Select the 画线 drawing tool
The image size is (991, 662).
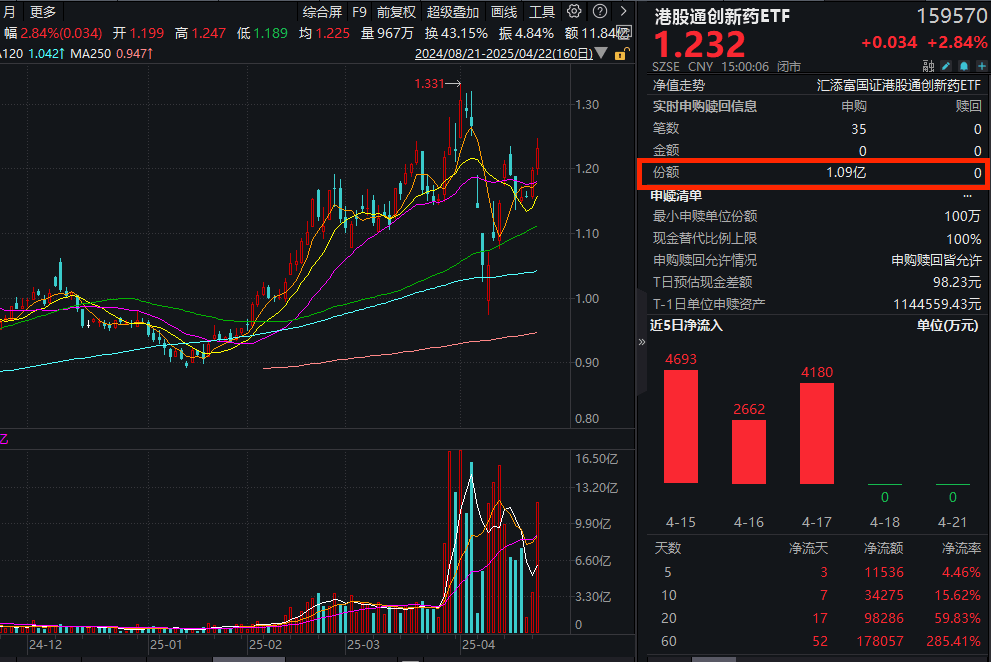coord(503,12)
